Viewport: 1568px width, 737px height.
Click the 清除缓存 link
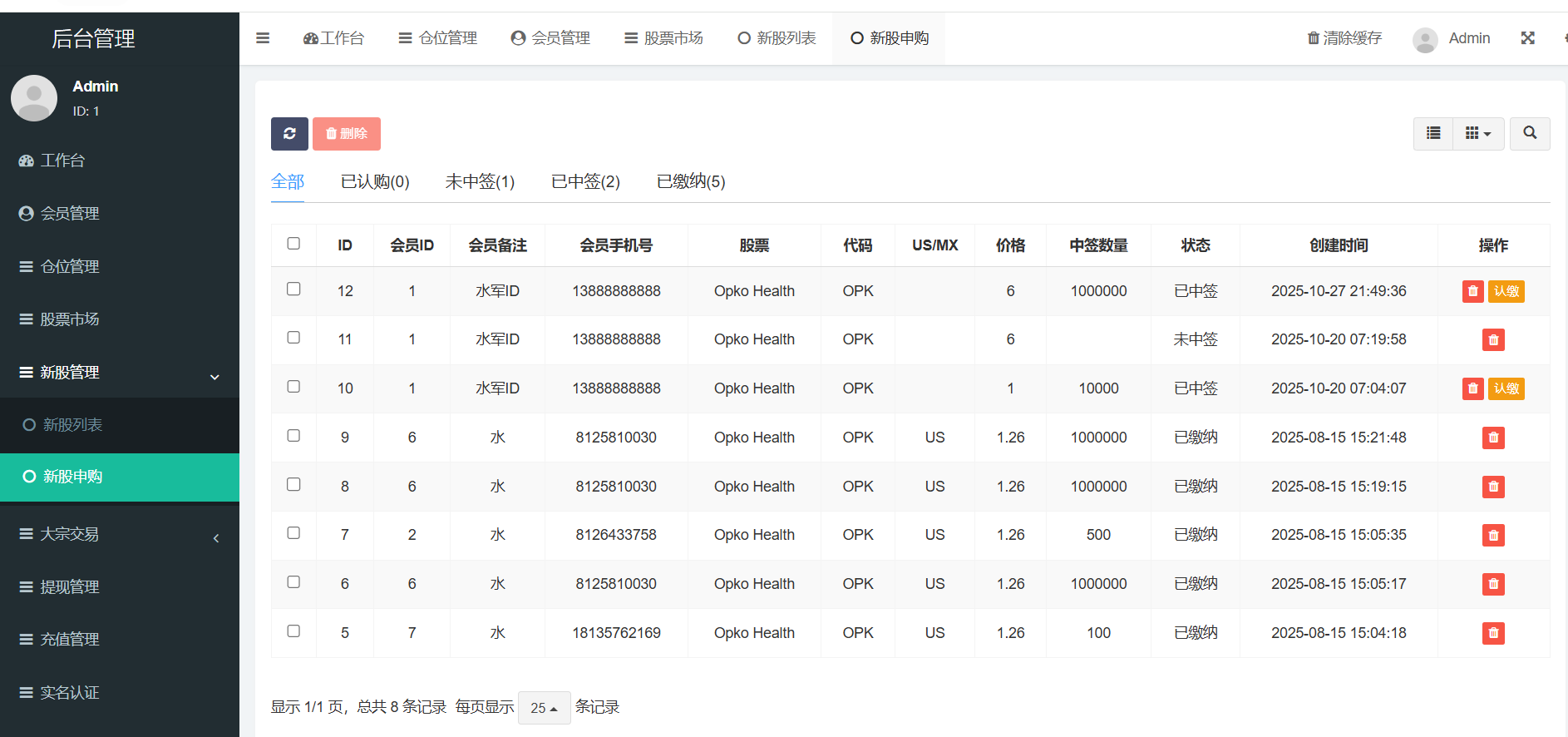1344,38
